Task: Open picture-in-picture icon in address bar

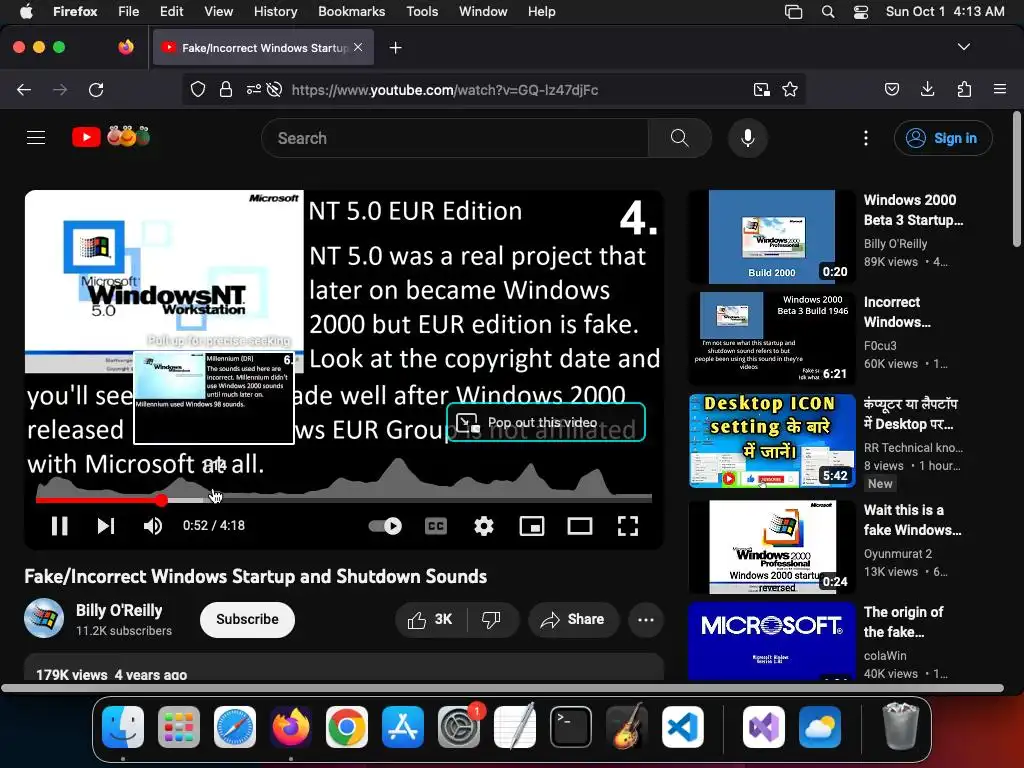Action: pos(761,89)
